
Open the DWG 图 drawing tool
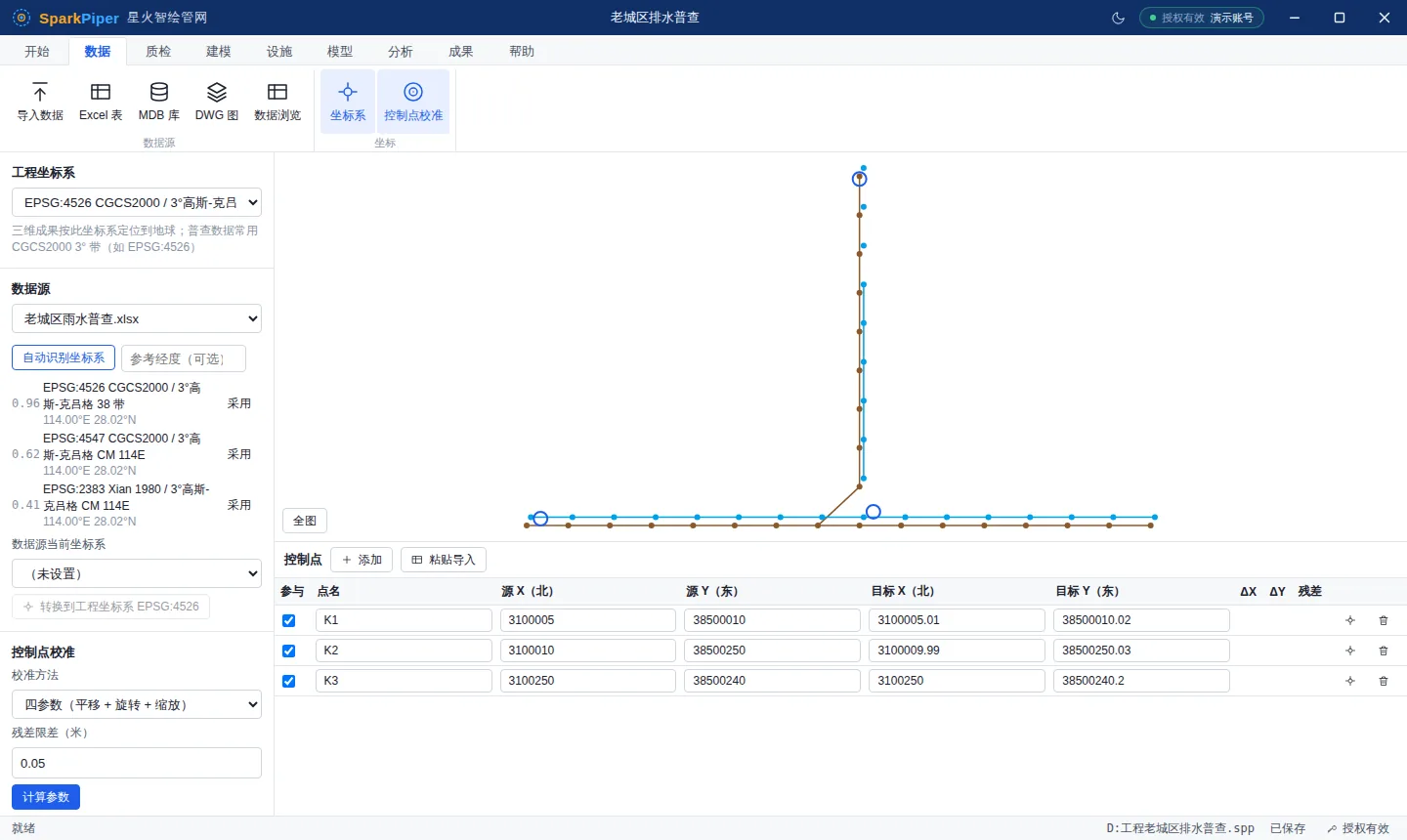click(217, 102)
